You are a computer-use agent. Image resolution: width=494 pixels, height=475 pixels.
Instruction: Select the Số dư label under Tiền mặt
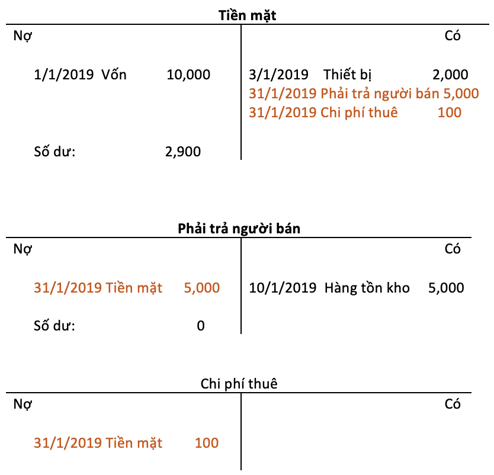[x=55, y=152]
